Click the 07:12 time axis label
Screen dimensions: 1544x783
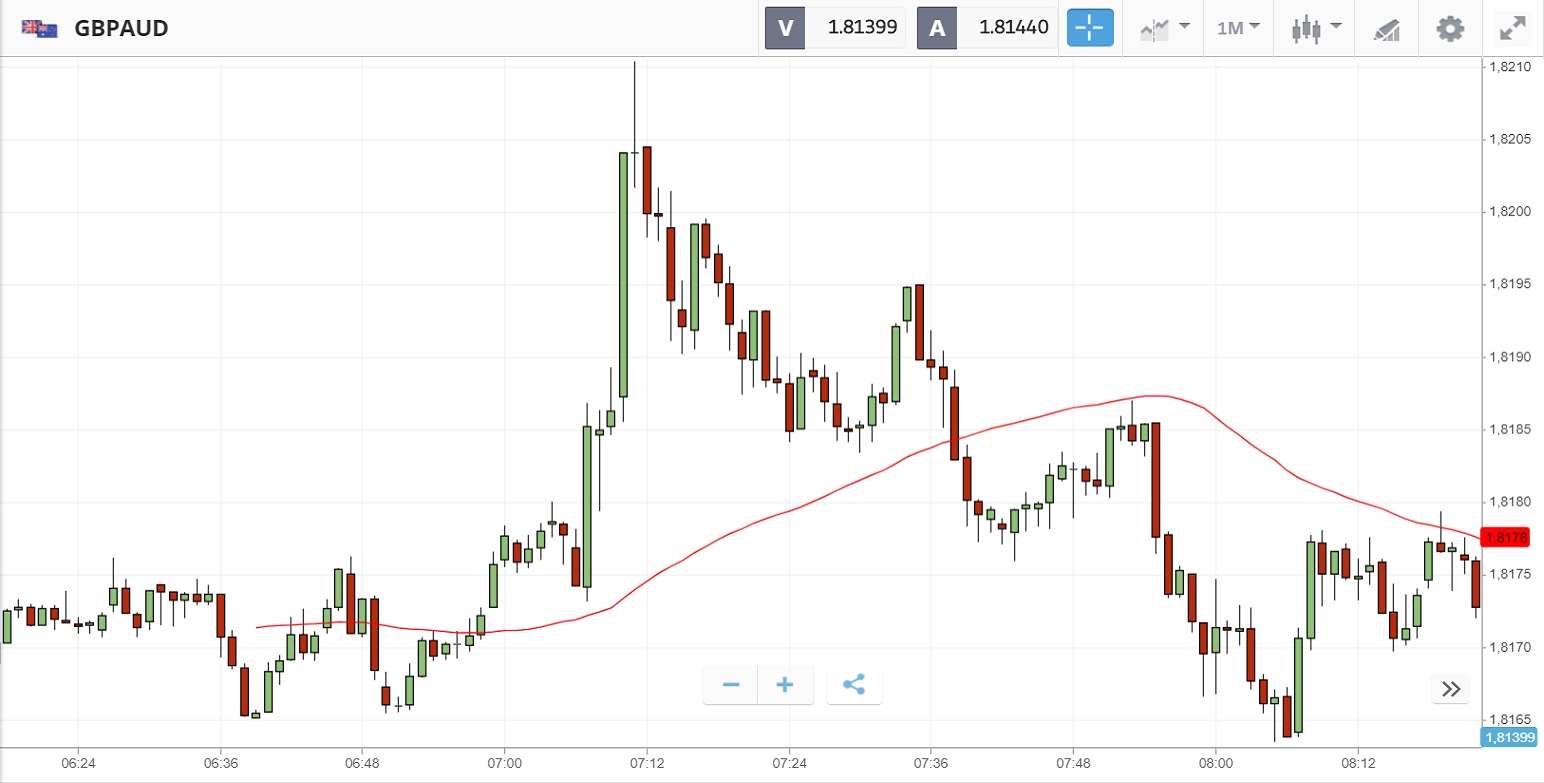[647, 760]
